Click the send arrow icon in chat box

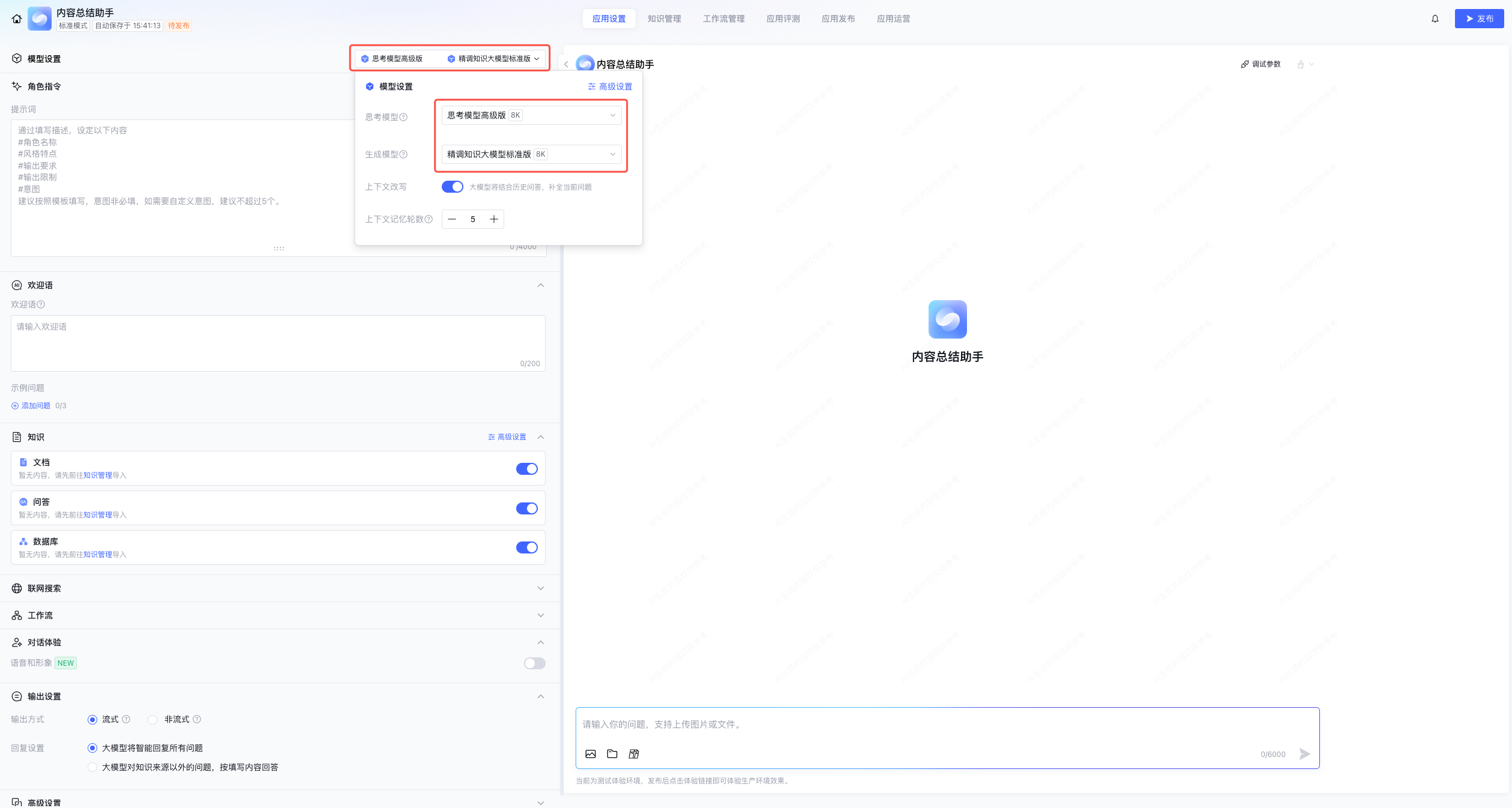1304,754
